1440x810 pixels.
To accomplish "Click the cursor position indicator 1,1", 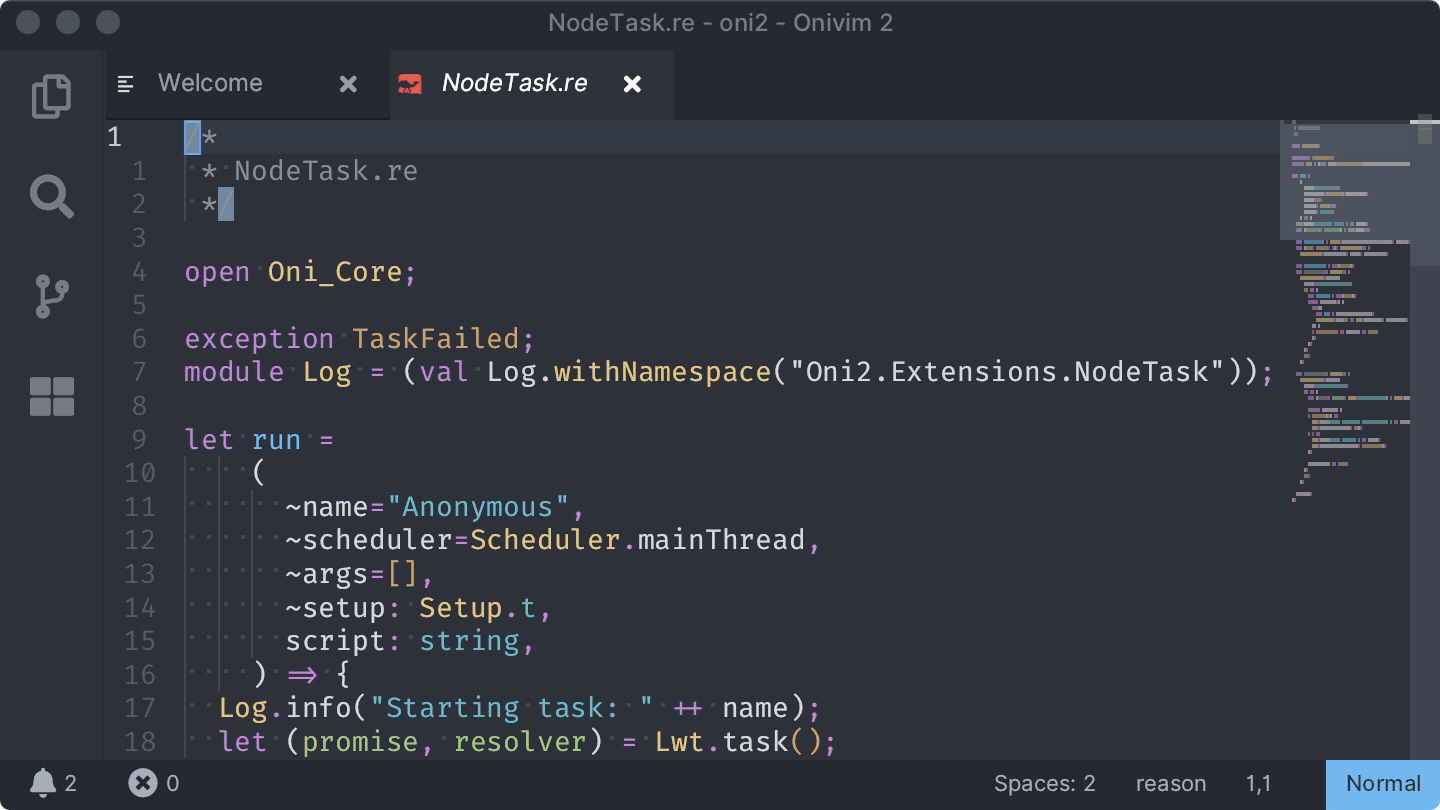I will tap(1258, 783).
